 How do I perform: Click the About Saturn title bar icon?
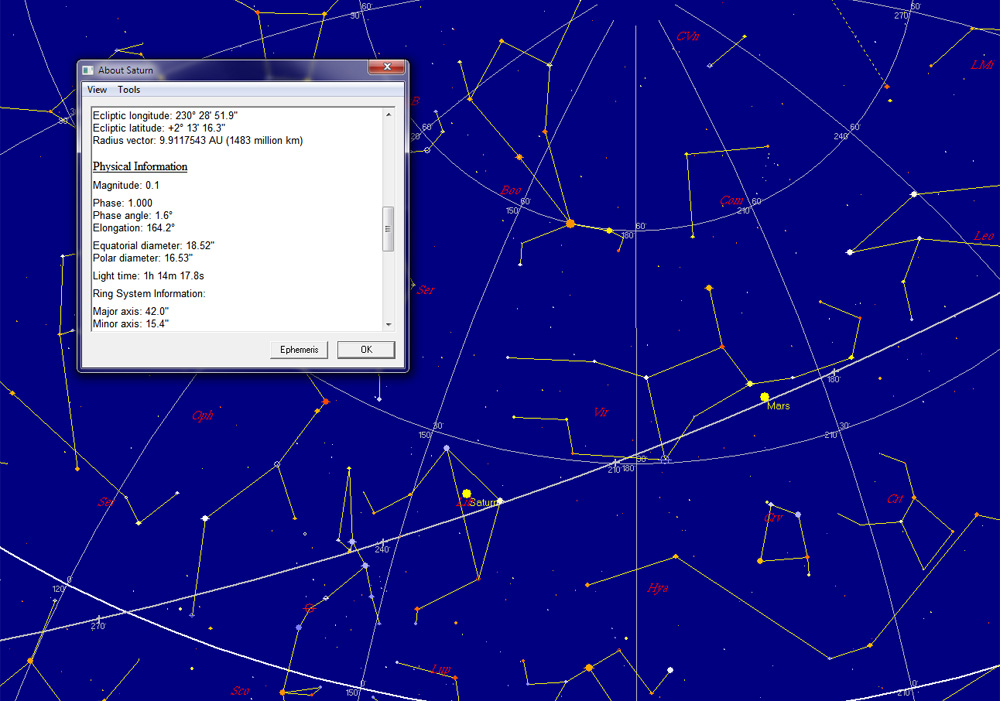pyautogui.click(x=88, y=70)
